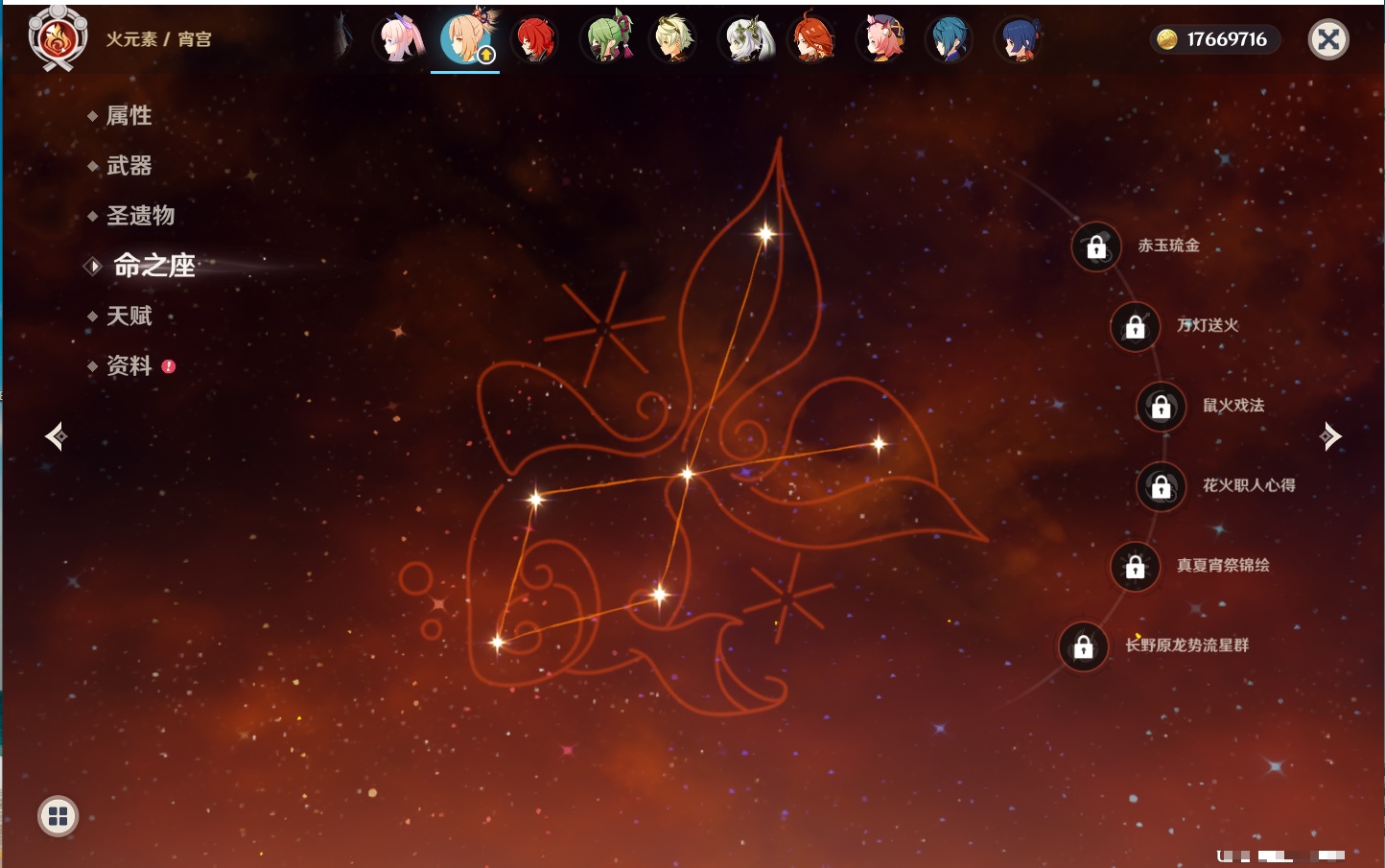The image size is (1385, 868).
Task: Select the dark blue-haired character avatar
Action: tap(1019, 39)
